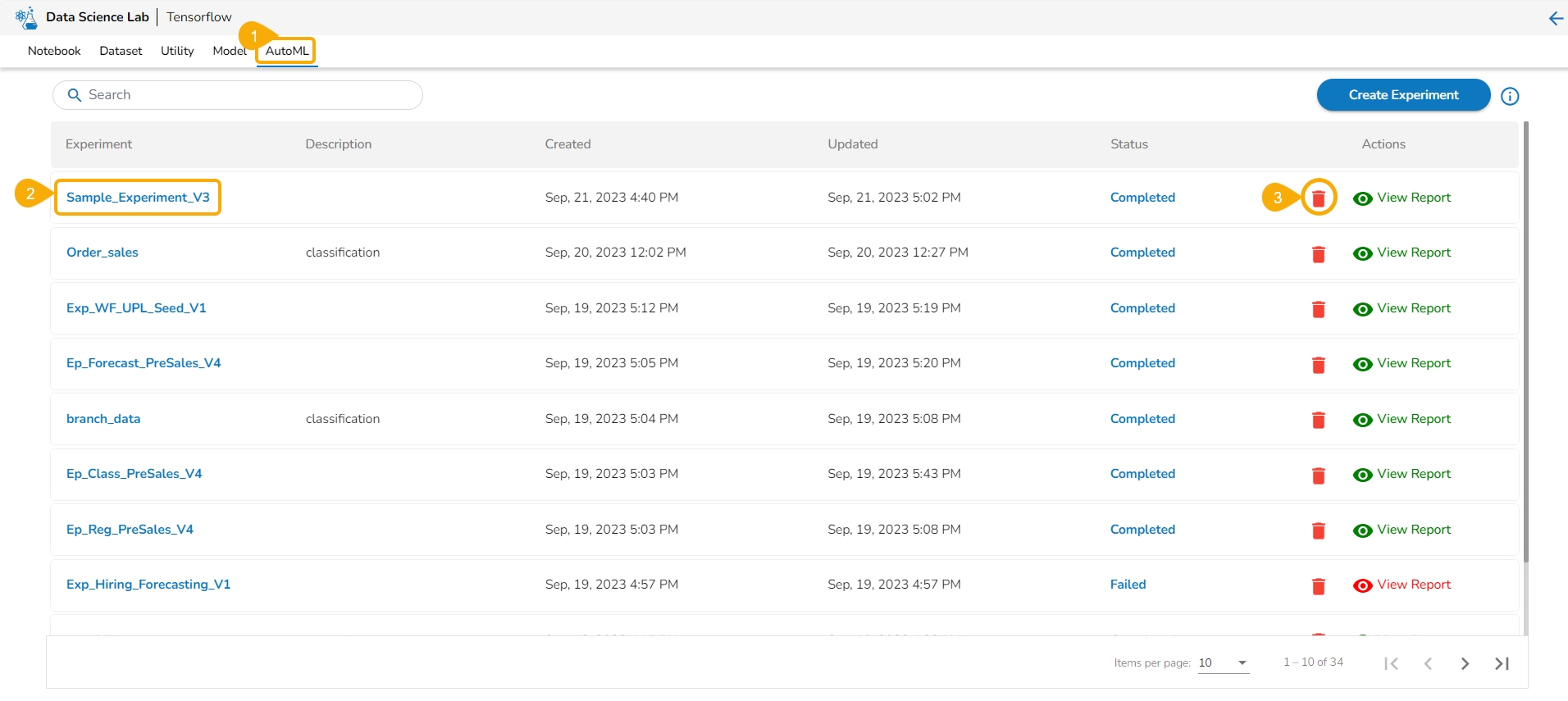Open the Dataset tab
1568x701 pixels.
(121, 51)
